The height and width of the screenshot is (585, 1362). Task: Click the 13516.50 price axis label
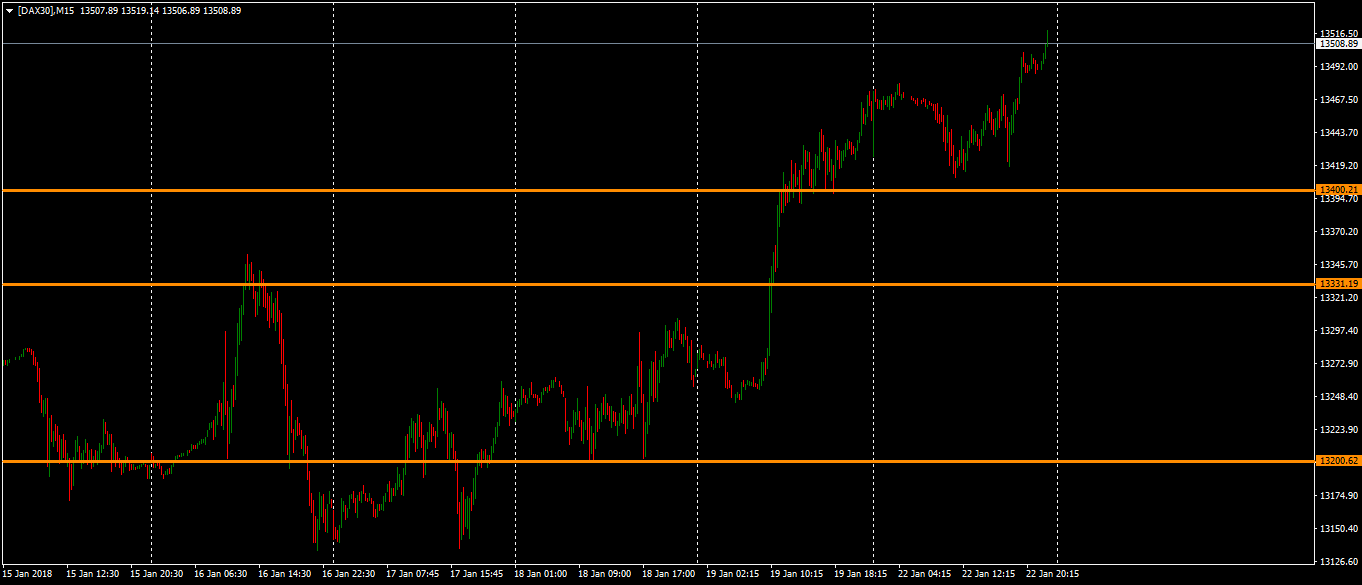(x=1338, y=33)
